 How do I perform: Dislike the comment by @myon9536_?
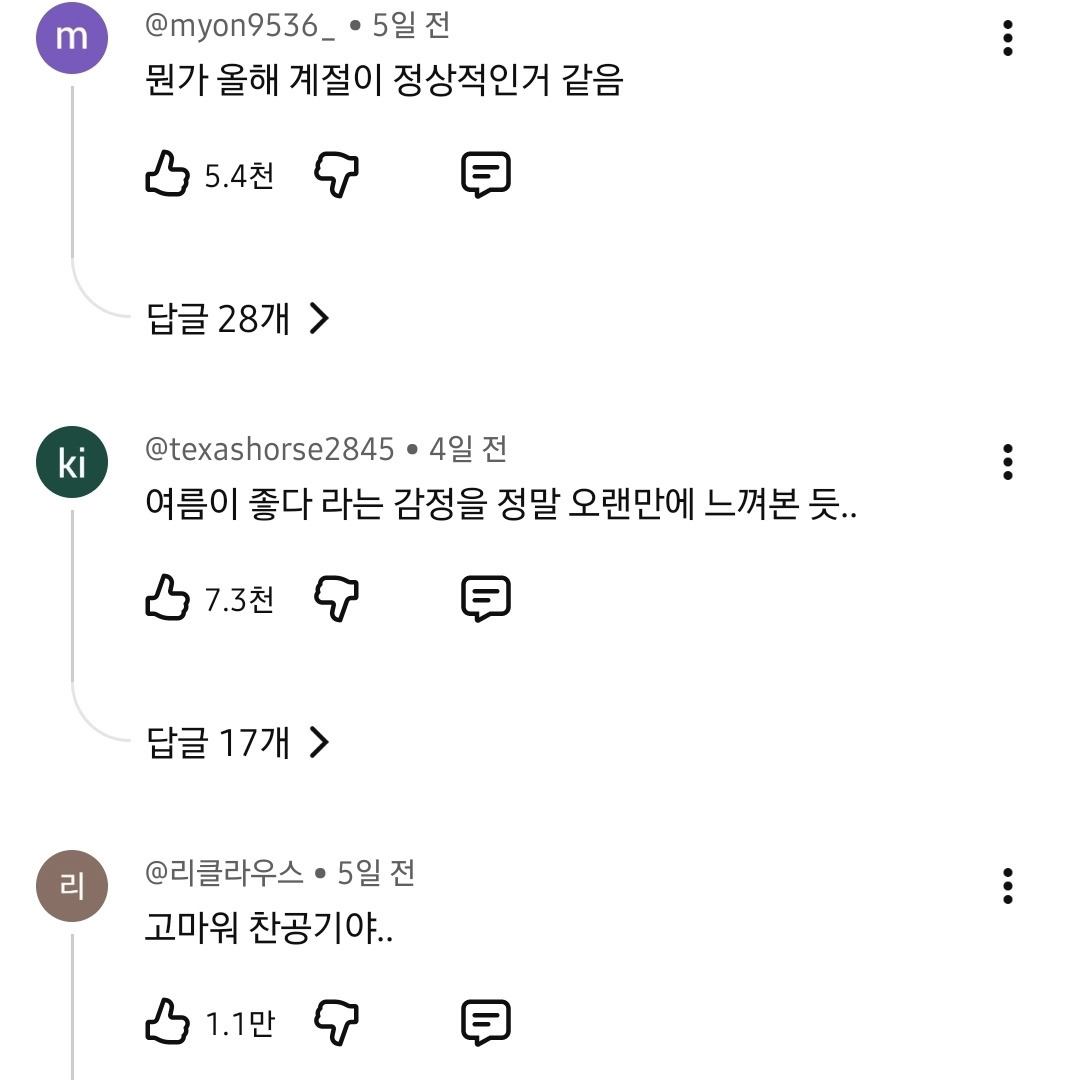(x=336, y=175)
